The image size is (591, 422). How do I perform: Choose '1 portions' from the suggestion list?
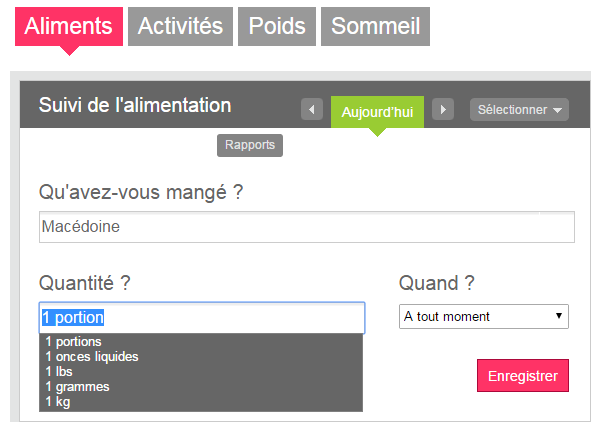click(201, 342)
